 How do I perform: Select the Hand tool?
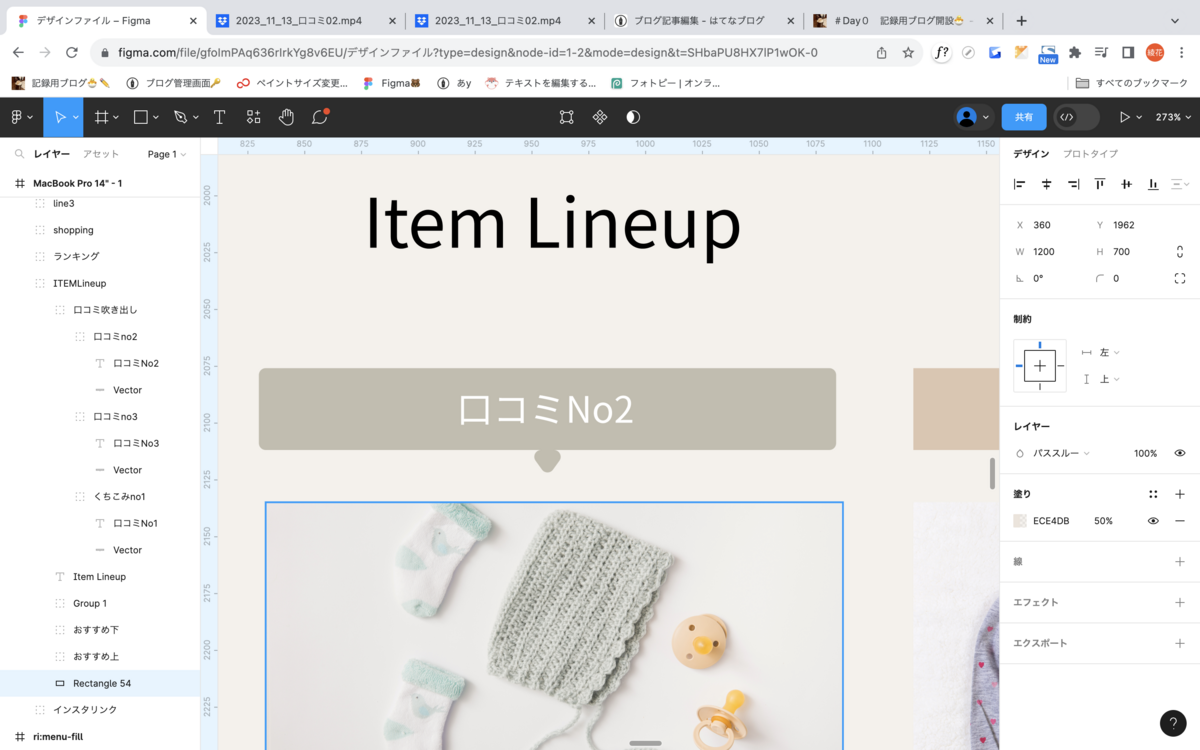click(286, 117)
